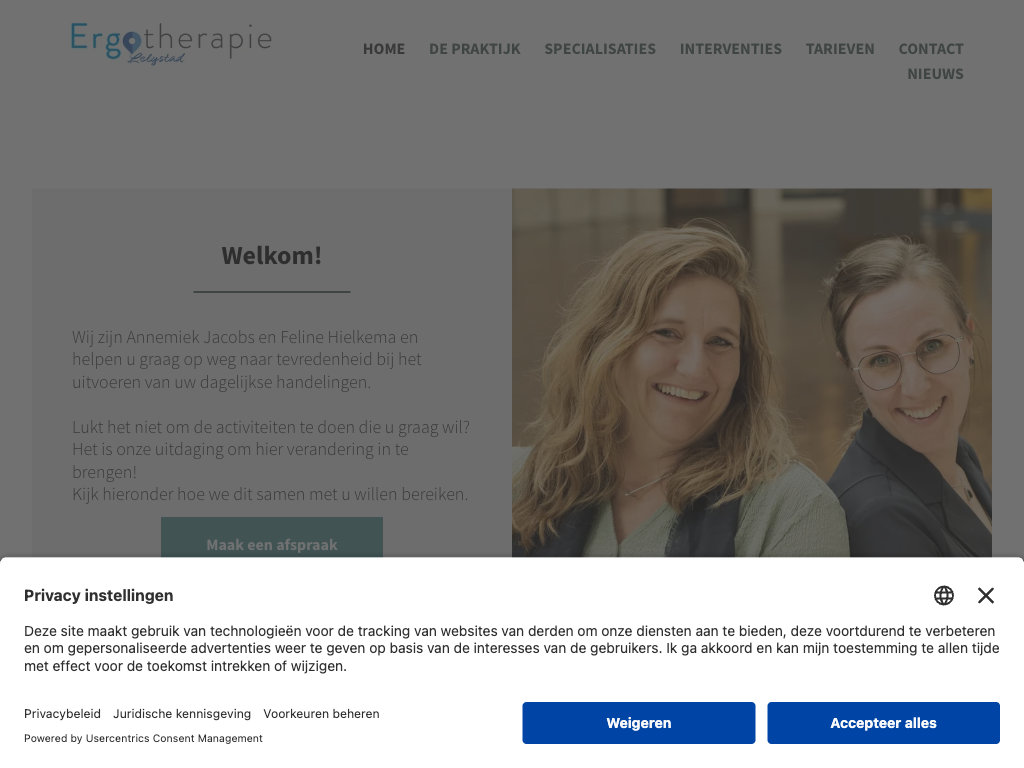Select NIEUWS in the navigation

935,74
